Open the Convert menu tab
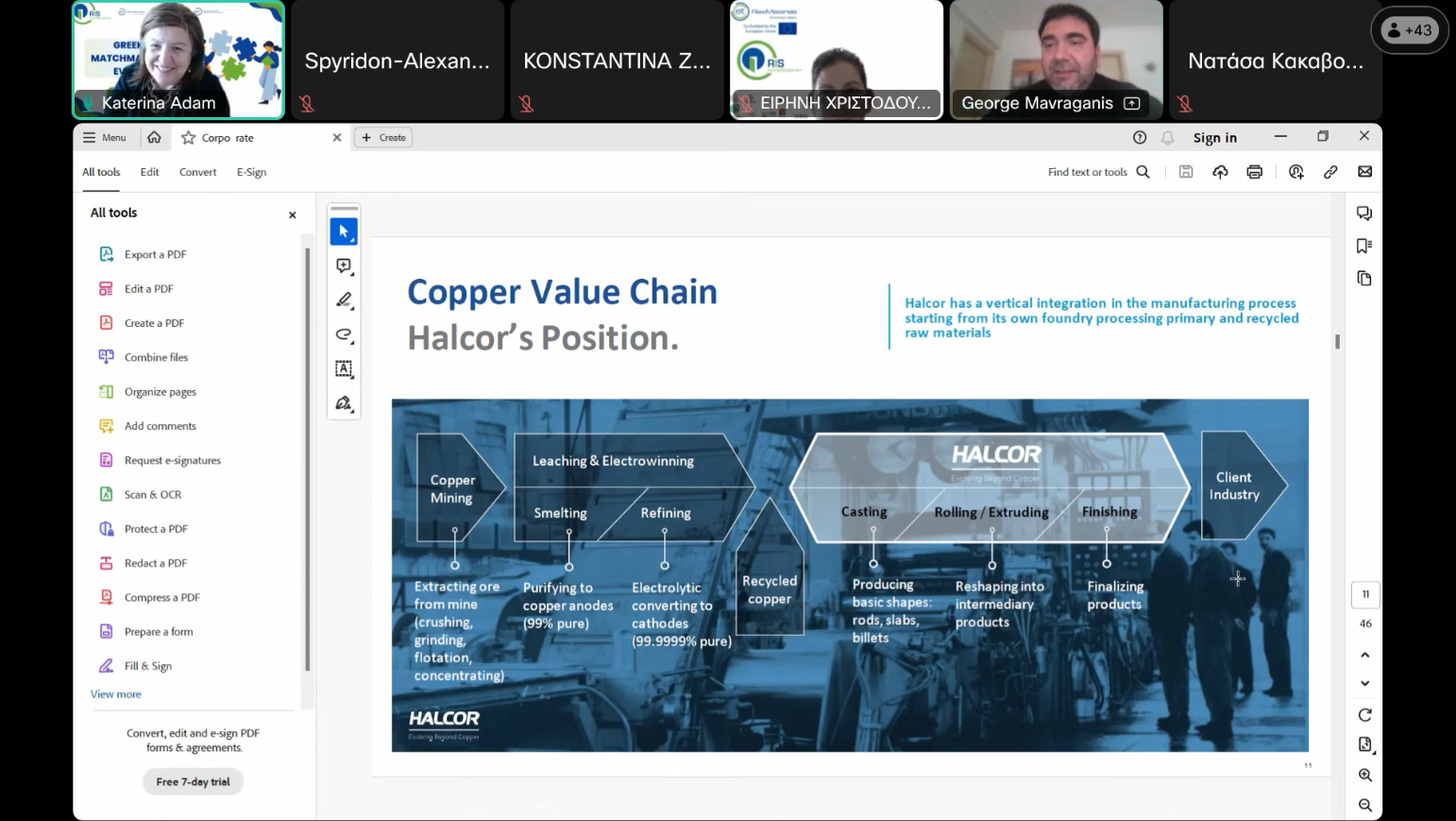 tap(197, 172)
